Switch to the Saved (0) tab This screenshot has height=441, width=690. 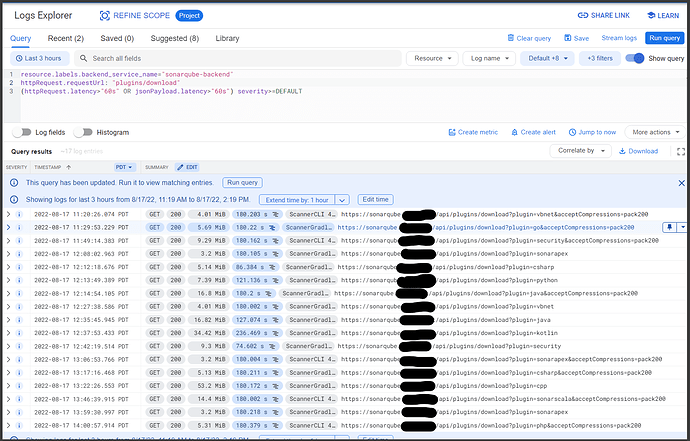(117, 38)
